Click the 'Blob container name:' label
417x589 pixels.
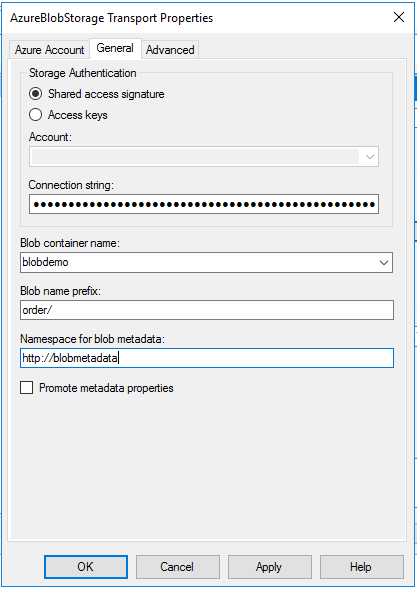tap(70, 243)
